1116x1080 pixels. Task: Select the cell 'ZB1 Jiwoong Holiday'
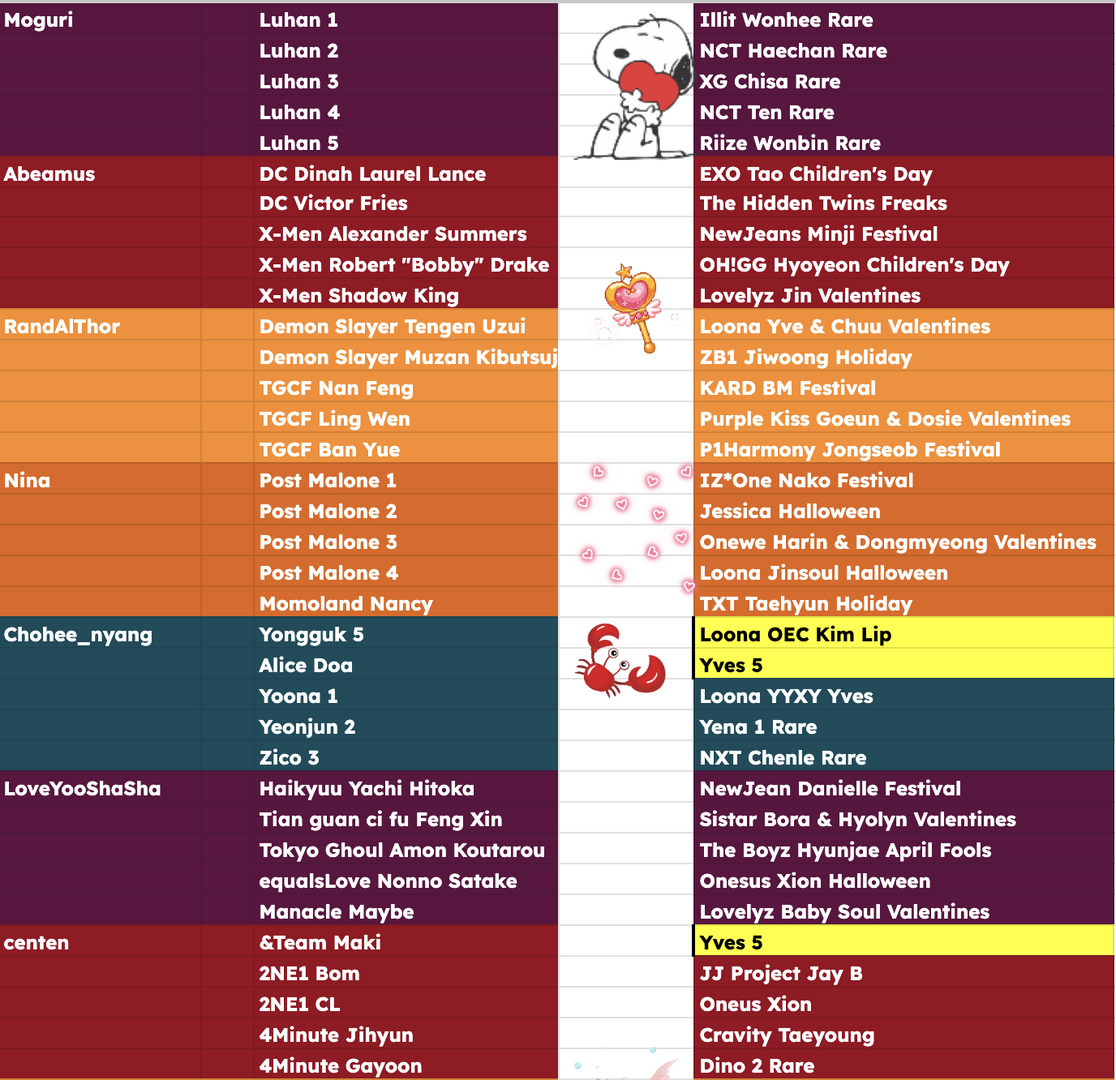pos(904,357)
